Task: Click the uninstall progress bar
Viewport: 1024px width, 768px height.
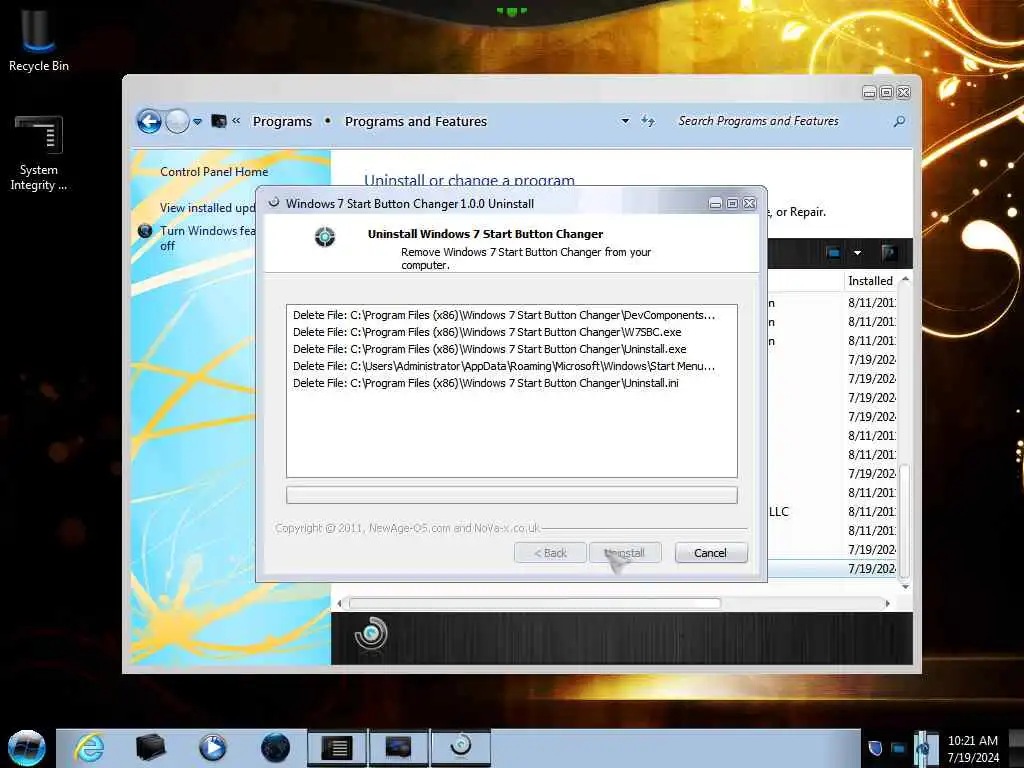Action: coord(511,495)
